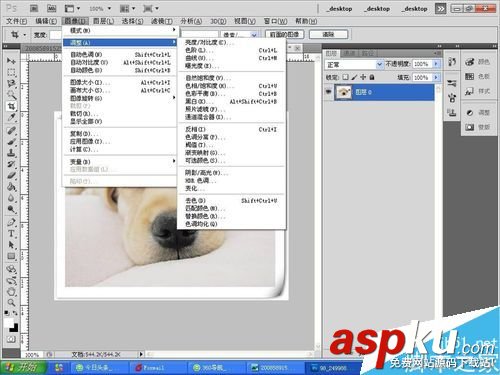
Task: Toggle lock all padlock icon
Action: (372, 77)
